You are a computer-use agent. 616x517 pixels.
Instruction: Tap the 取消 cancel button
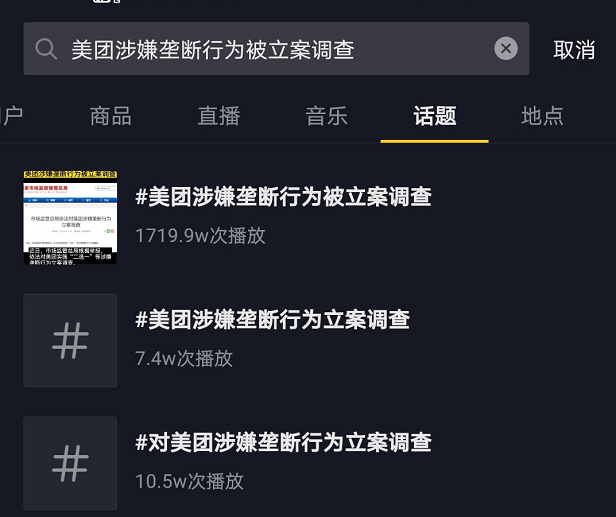point(574,50)
